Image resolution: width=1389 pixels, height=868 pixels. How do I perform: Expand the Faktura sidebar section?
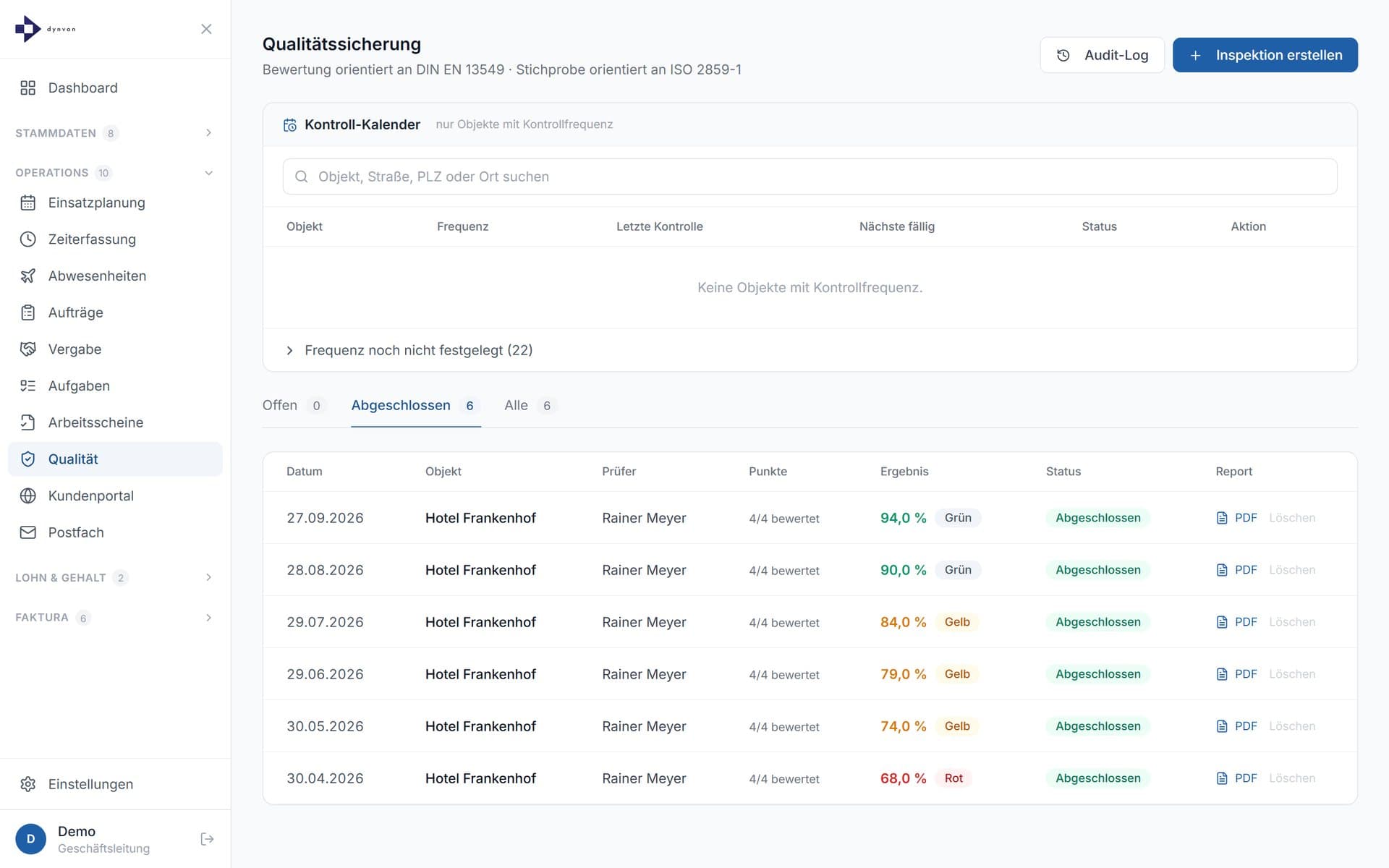(x=115, y=618)
